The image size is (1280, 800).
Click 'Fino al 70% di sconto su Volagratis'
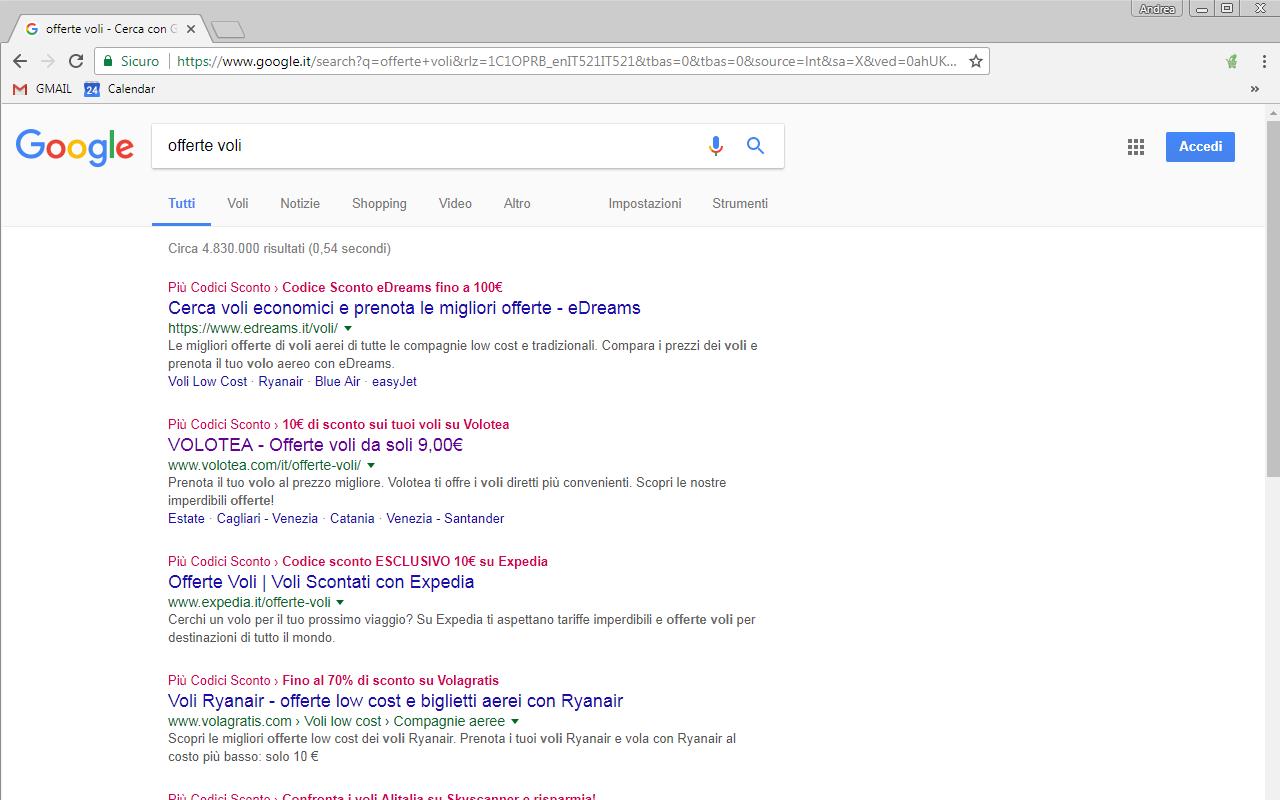(390, 680)
